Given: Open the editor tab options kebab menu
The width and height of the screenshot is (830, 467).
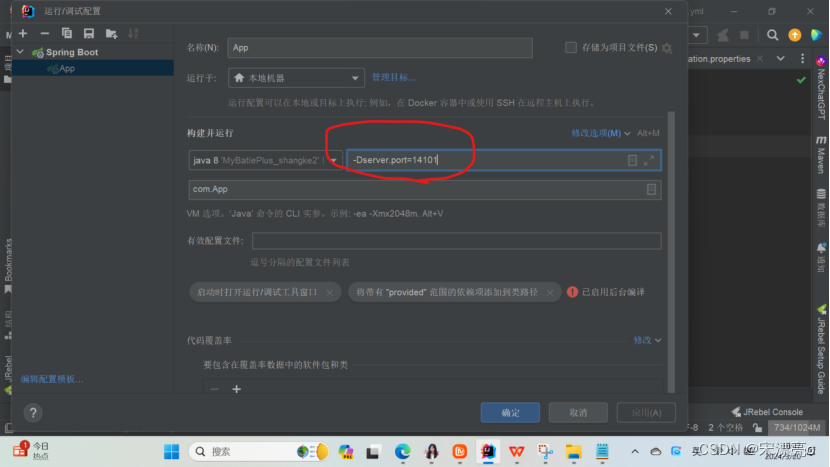Looking at the screenshot, I should coord(802,58).
